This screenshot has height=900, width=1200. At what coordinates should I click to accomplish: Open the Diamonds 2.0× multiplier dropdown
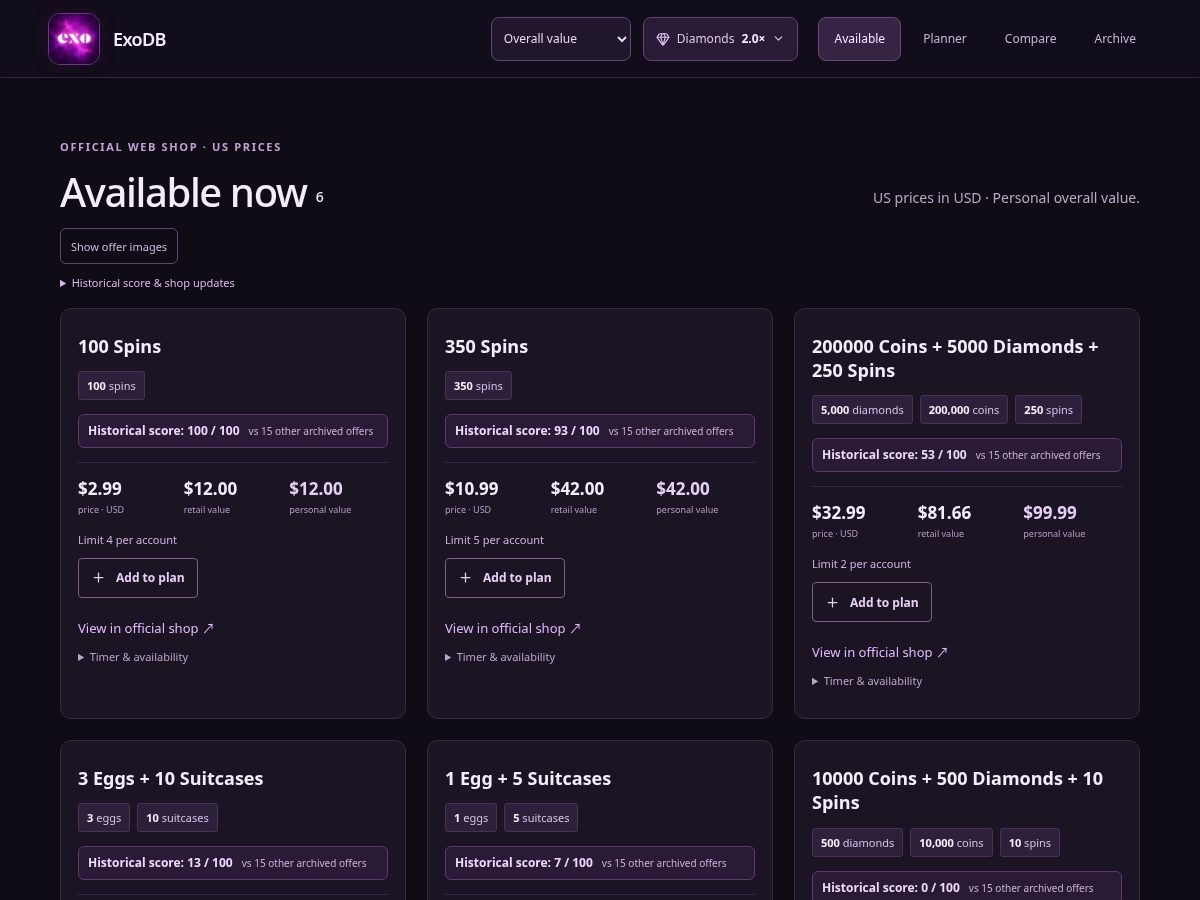[x=720, y=39]
